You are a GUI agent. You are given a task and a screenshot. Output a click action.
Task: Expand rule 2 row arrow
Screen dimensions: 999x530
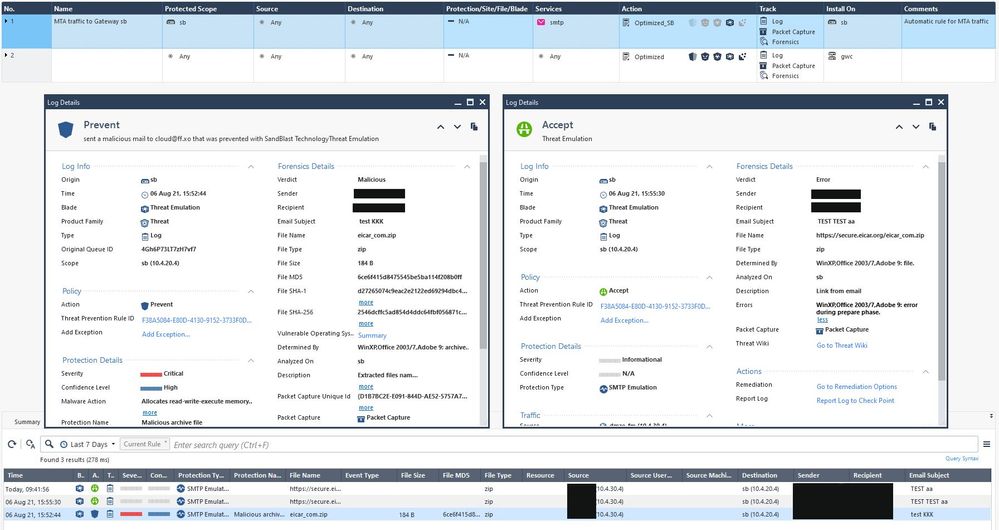(6, 55)
